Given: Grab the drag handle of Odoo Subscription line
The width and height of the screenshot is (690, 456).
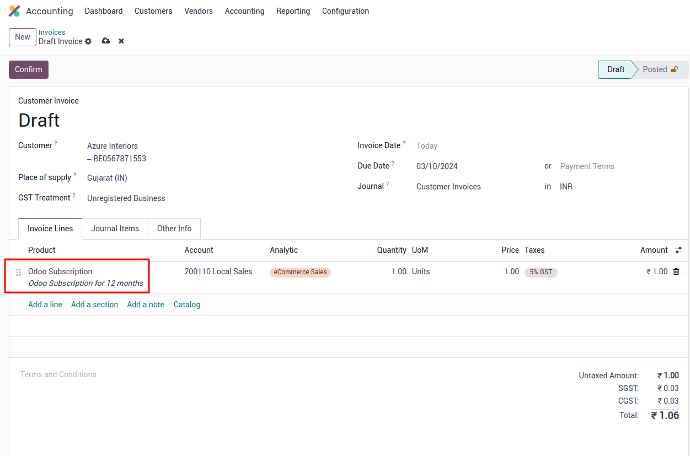Looking at the screenshot, I should [18, 272].
